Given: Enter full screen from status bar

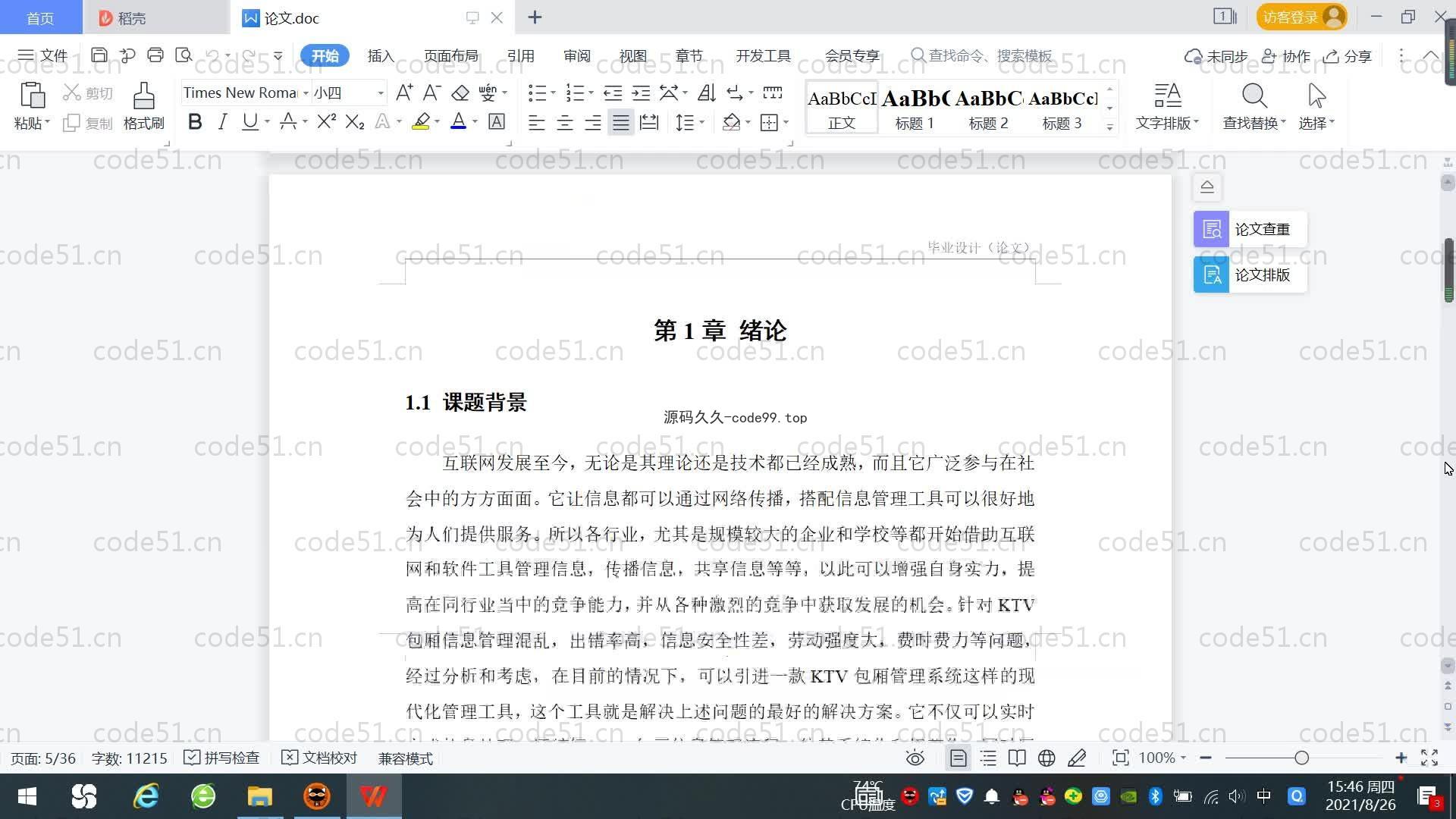Looking at the screenshot, I should tap(1429, 758).
